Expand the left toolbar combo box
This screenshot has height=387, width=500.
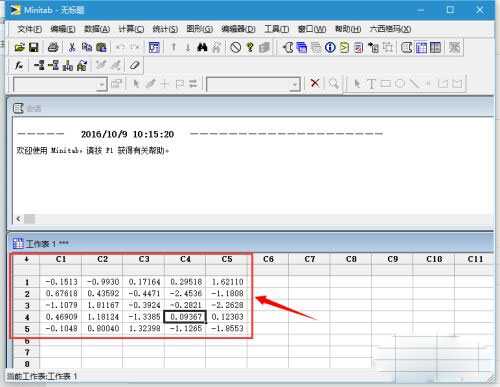(x=101, y=85)
